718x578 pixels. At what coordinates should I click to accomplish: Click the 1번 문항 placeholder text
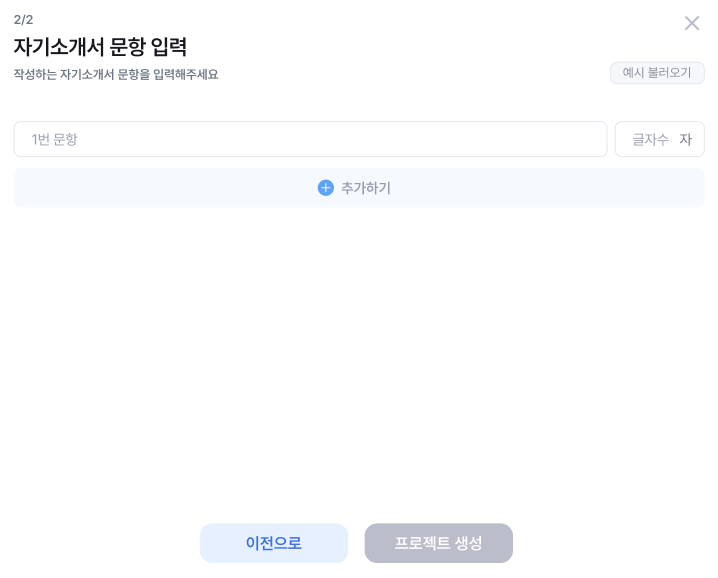click(x=55, y=139)
